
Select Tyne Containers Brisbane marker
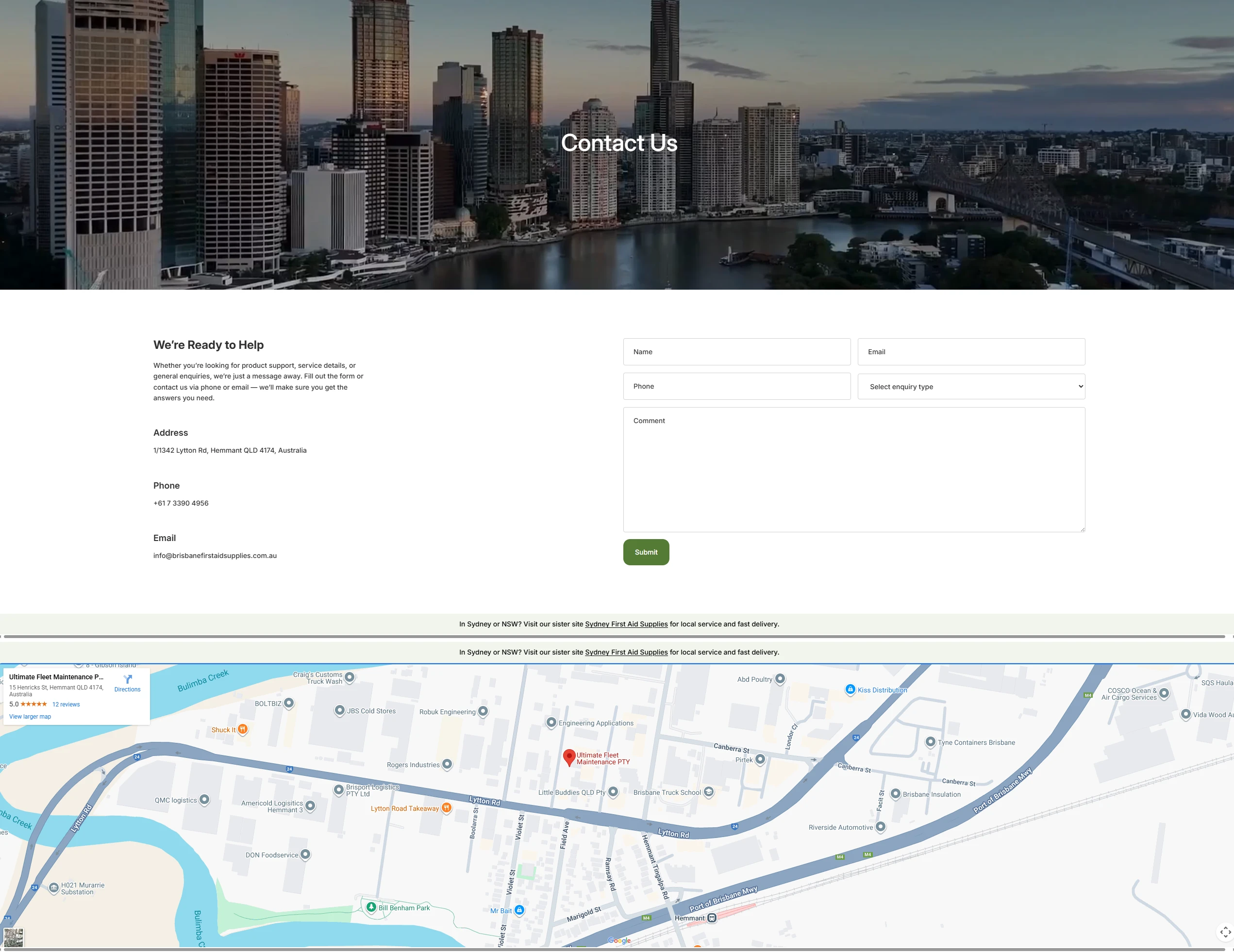[930, 742]
